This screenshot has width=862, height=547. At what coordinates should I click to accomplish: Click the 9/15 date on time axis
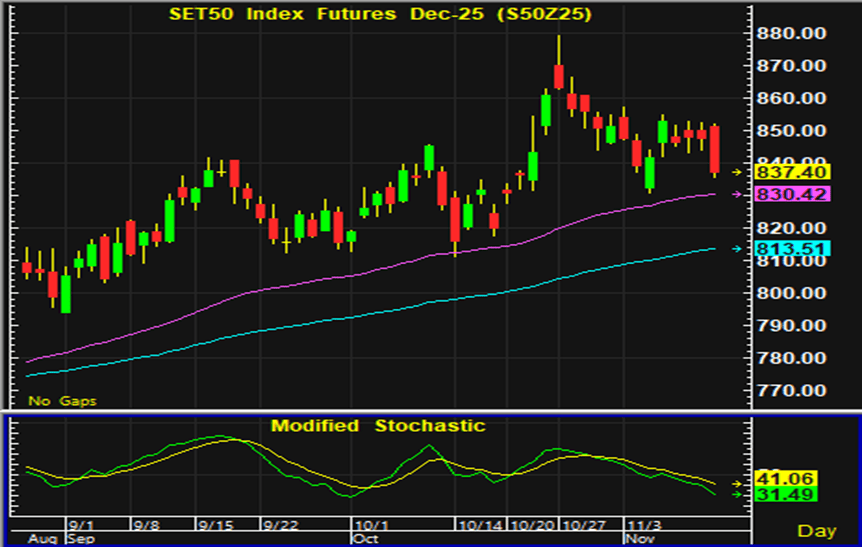(x=215, y=524)
